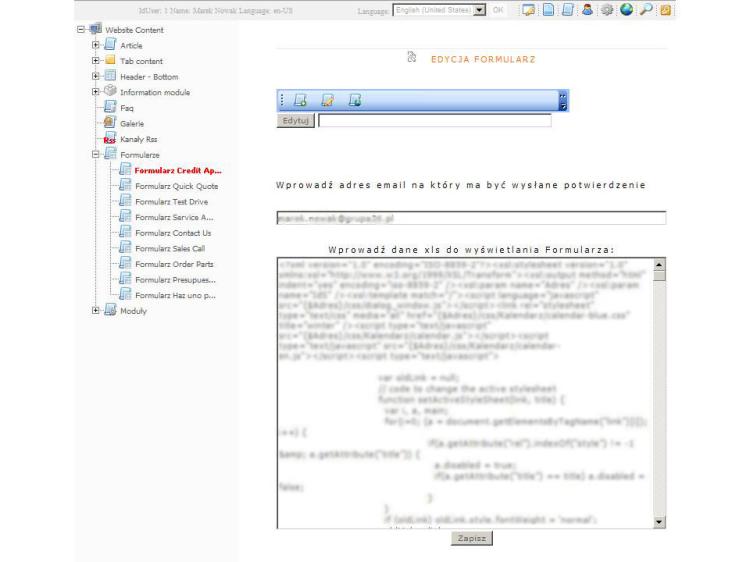Image resolution: width=750 pixels, height=562 pixels.
Task: Select Website Content in the tree
Action: (x=134, y=30)
